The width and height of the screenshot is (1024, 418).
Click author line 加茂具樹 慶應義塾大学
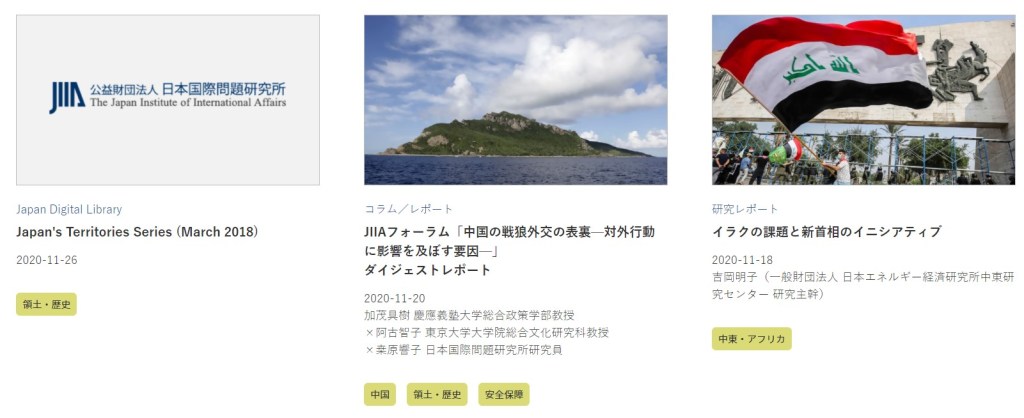(470, 315)
